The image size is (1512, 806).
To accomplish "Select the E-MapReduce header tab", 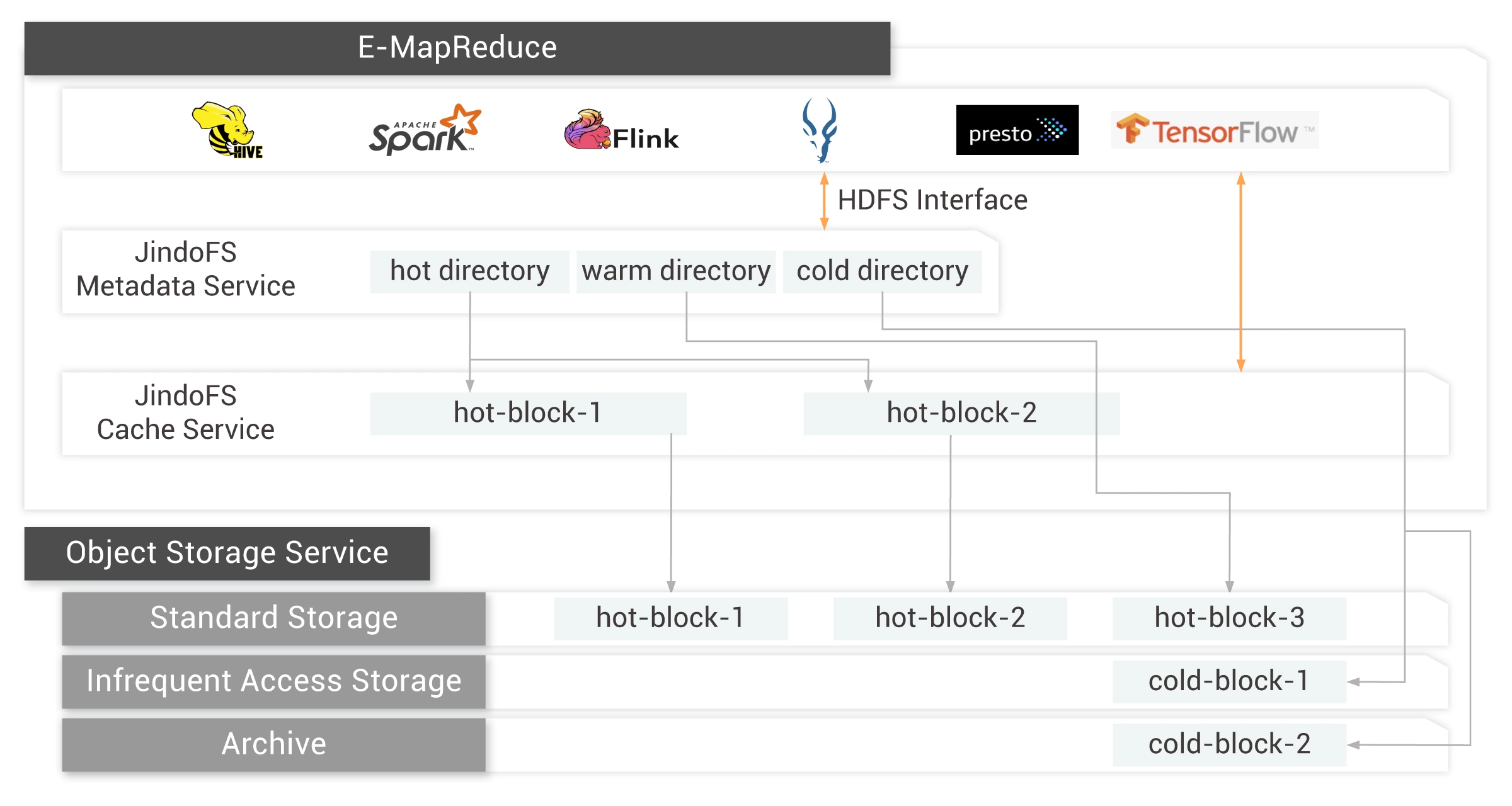I will point(457,47).
